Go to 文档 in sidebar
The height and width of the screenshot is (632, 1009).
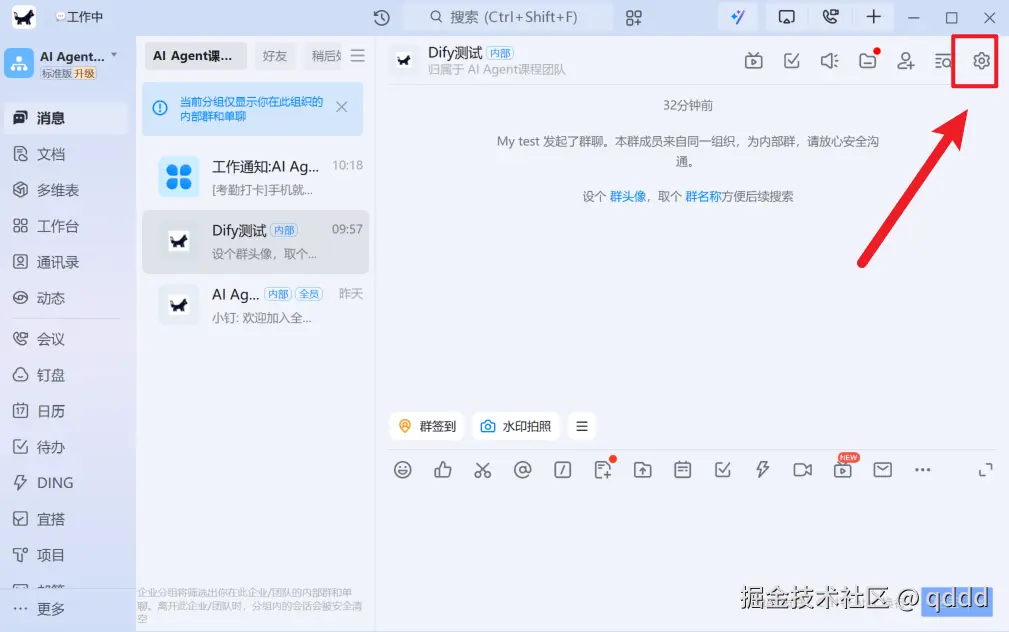tap(66, 154)
